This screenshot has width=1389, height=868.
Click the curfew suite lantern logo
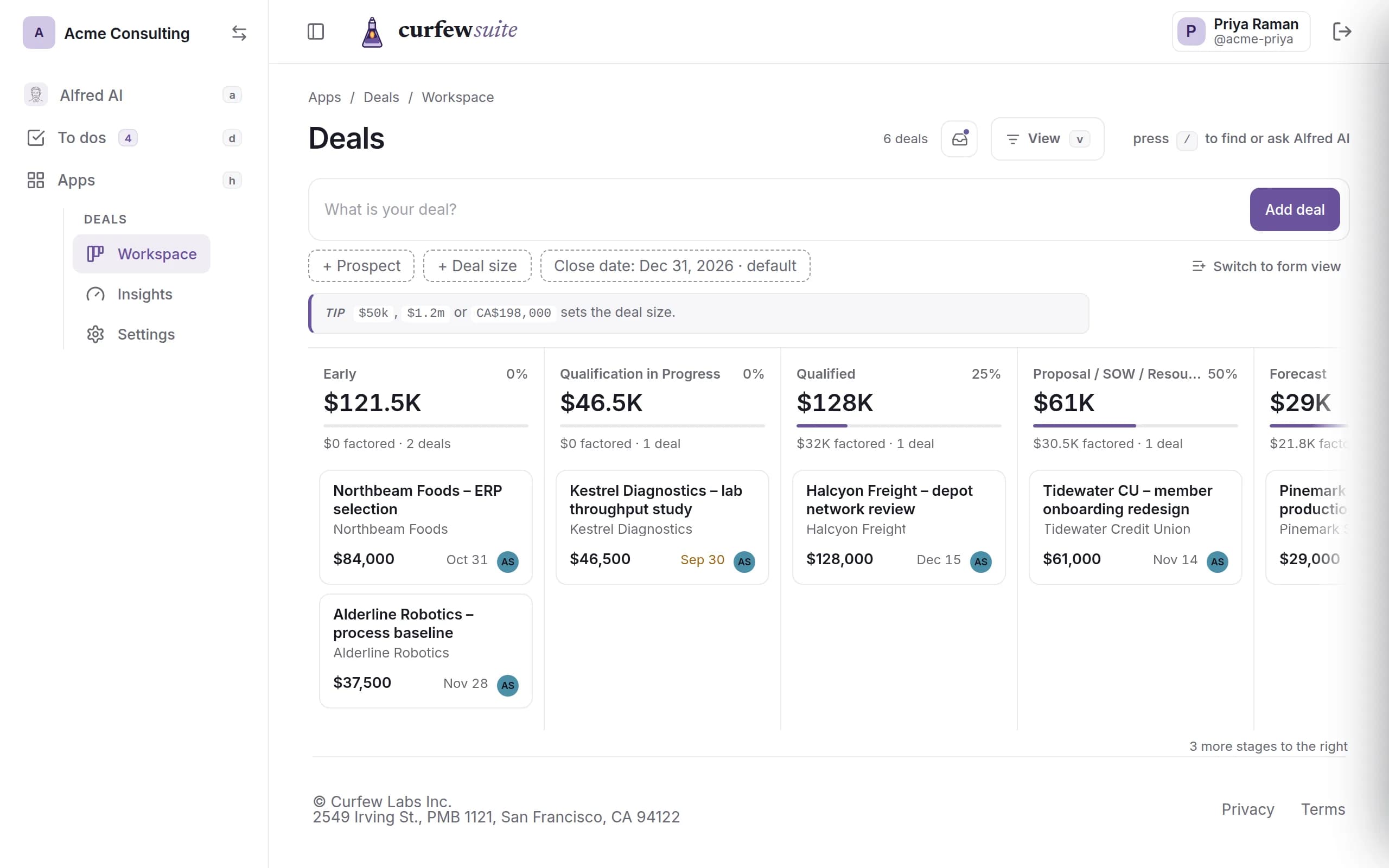(x=372, y=32)
